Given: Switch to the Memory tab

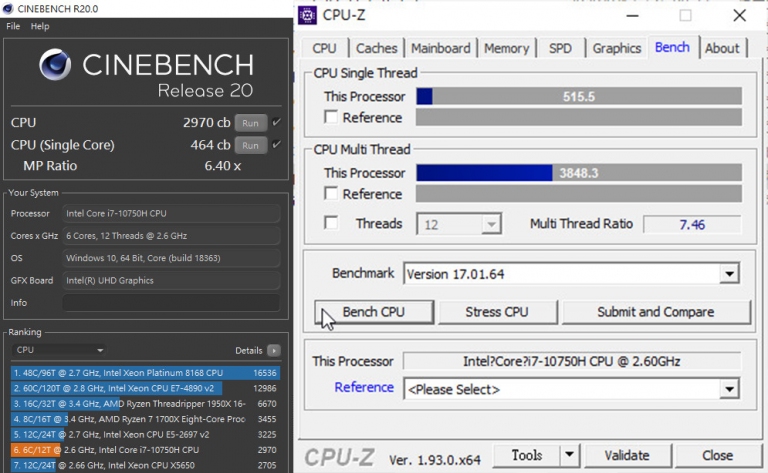Looking at the screenshot, I should tap(507, 48).
